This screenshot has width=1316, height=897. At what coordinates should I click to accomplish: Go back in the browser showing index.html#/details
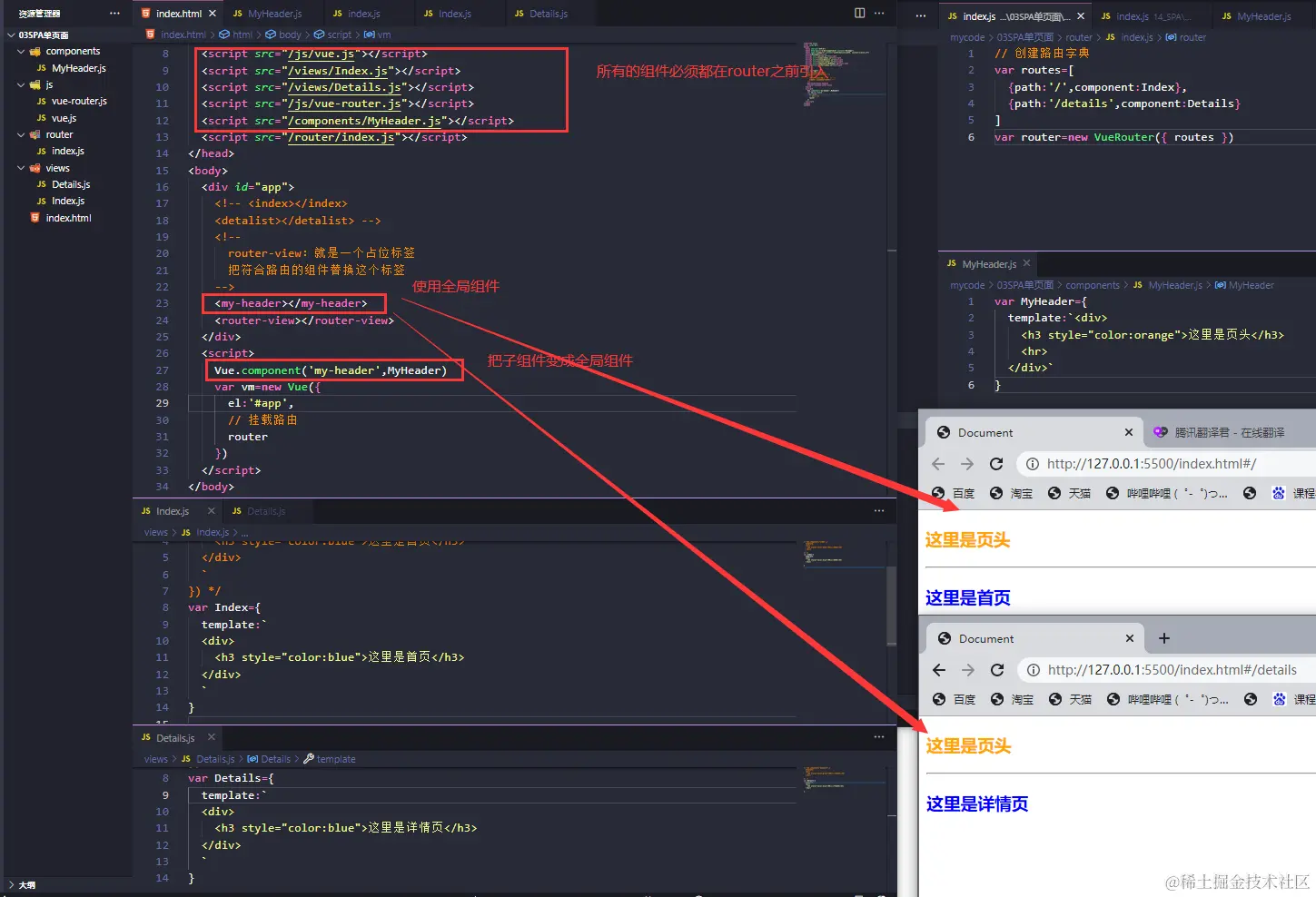pyautogui.click(x=939, y=670)
